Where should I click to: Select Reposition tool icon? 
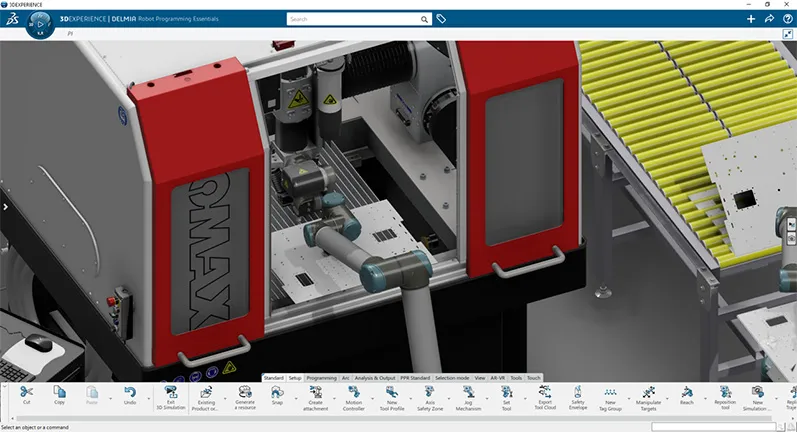(x=725, y=392)
